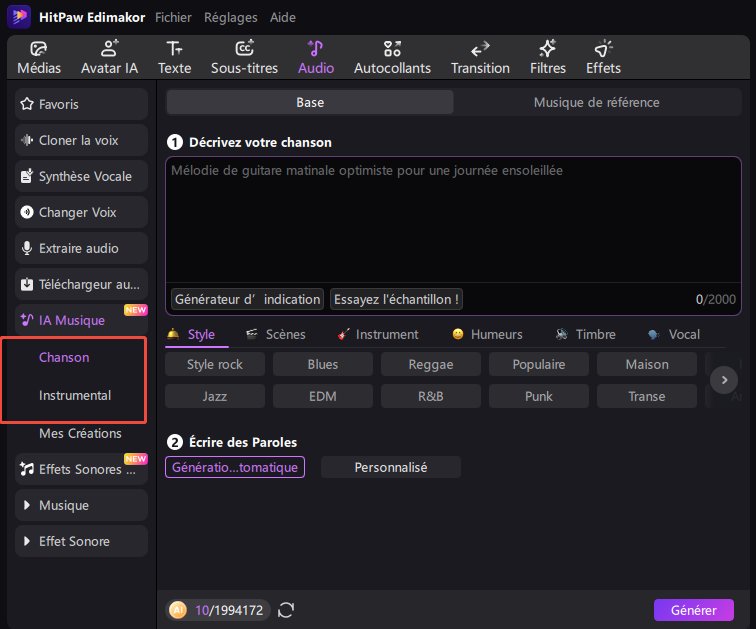
Task: Open the Texte tool
Action: pyautogui.click(x=175, y=57)
